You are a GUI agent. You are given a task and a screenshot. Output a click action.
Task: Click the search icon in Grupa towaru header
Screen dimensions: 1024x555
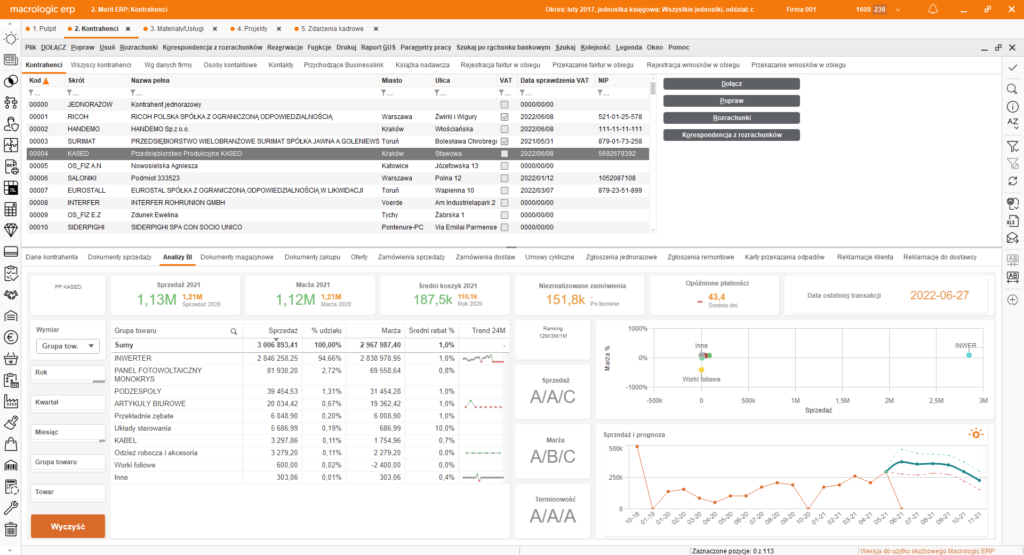click(234, 329)
